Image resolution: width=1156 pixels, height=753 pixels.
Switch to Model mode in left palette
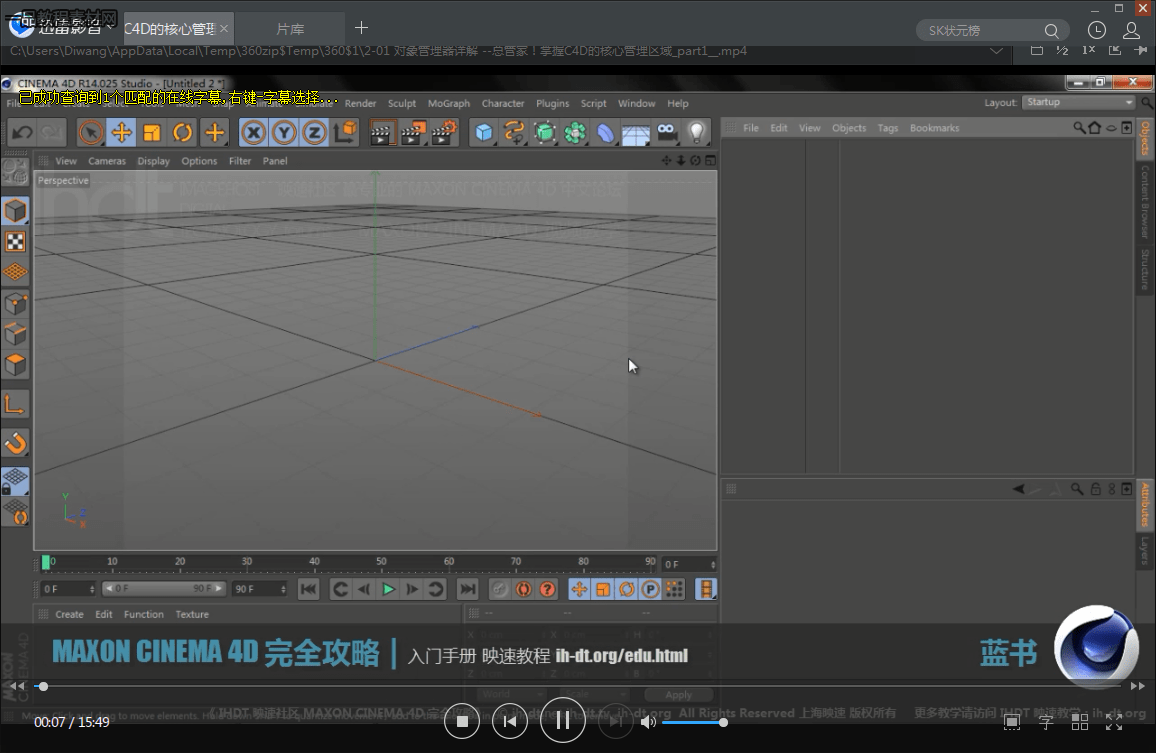pyautogui.click(x=15, y=211)
